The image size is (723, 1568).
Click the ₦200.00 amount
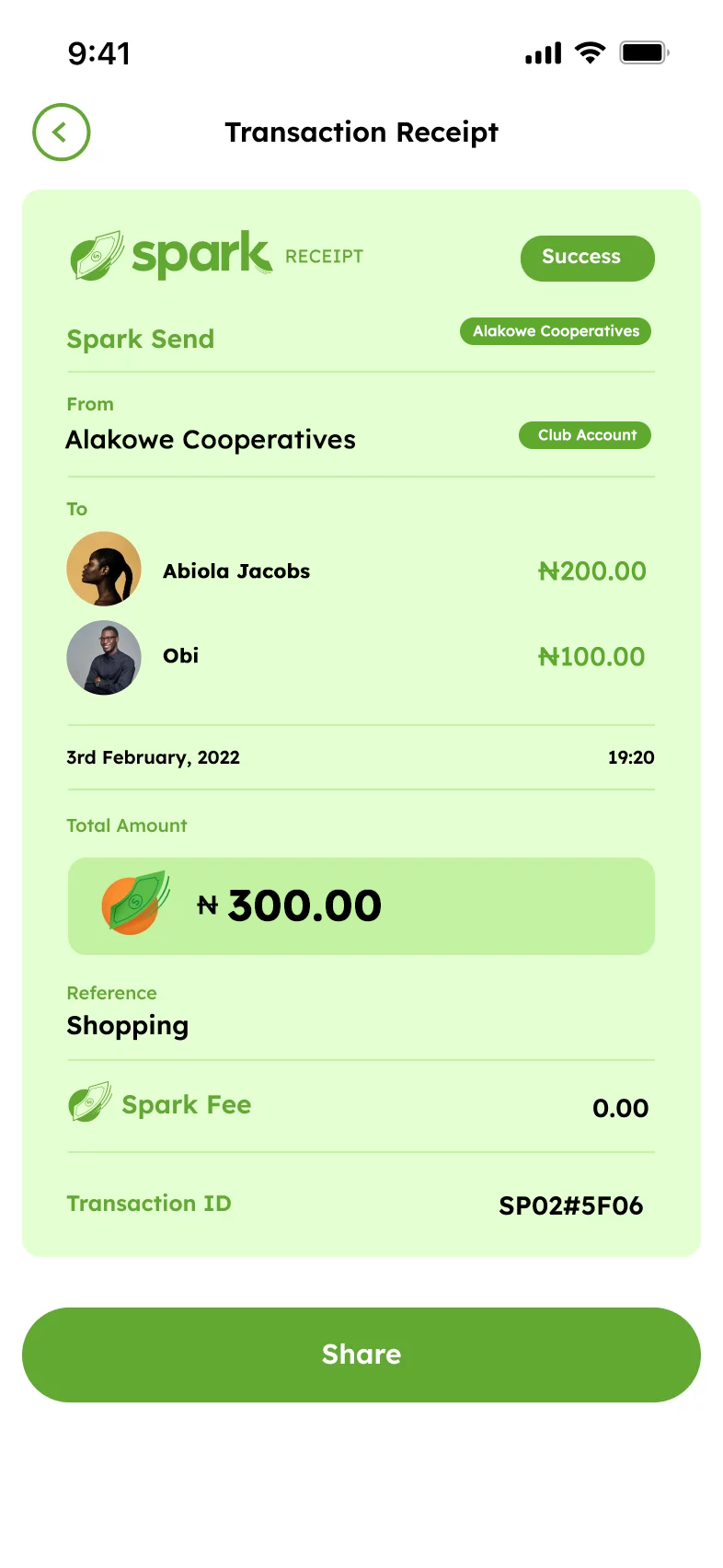[x=592, y=571]
